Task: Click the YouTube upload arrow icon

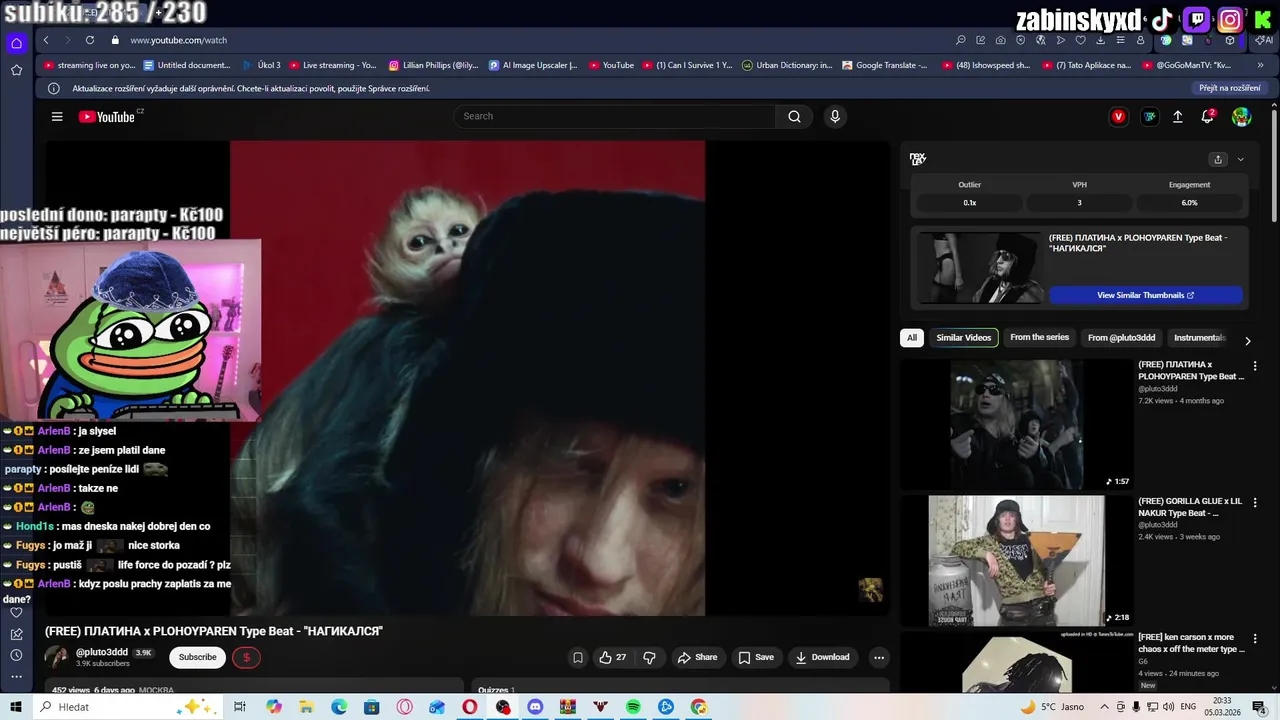Action: tap(1178, 117)
